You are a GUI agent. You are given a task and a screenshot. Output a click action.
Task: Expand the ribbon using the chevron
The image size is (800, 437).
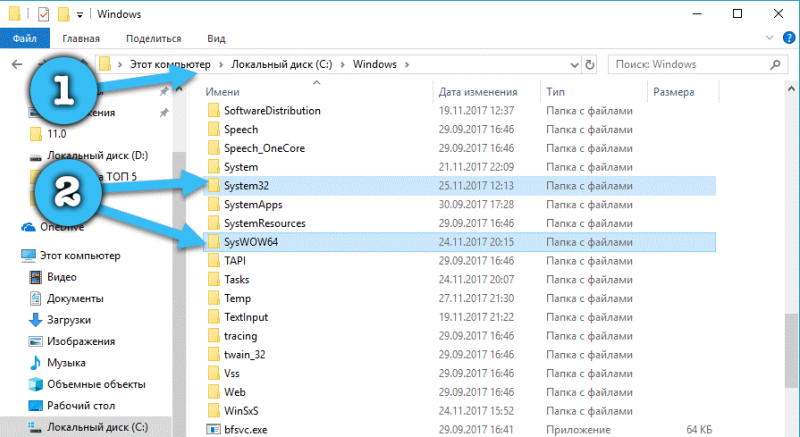pyautogui.click(x=769, y=38)
